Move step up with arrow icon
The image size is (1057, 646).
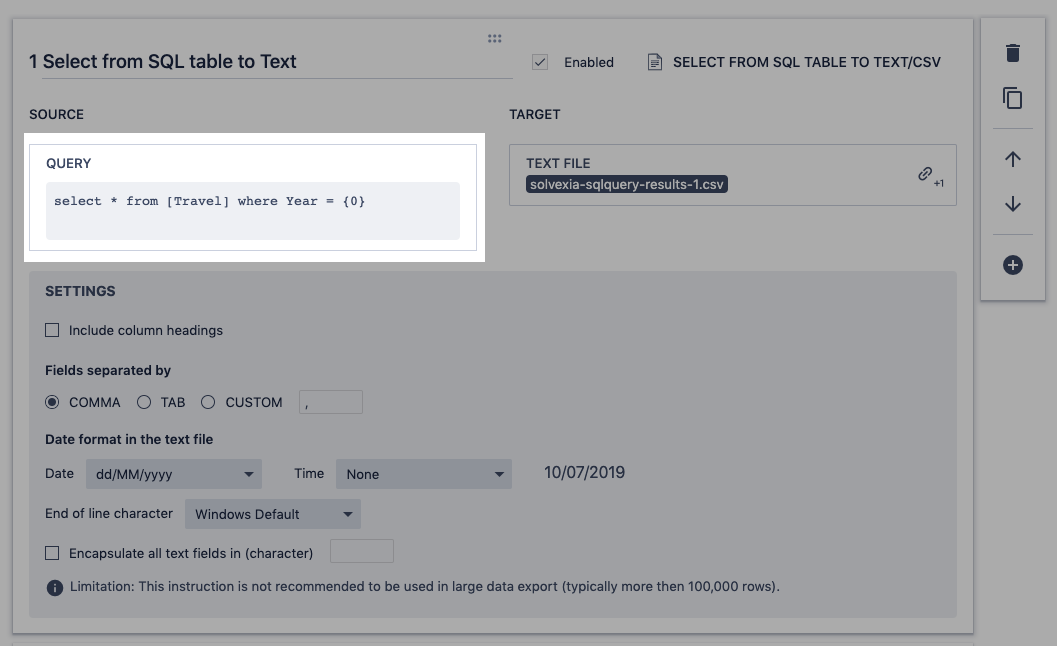(x=1013, y=159)
